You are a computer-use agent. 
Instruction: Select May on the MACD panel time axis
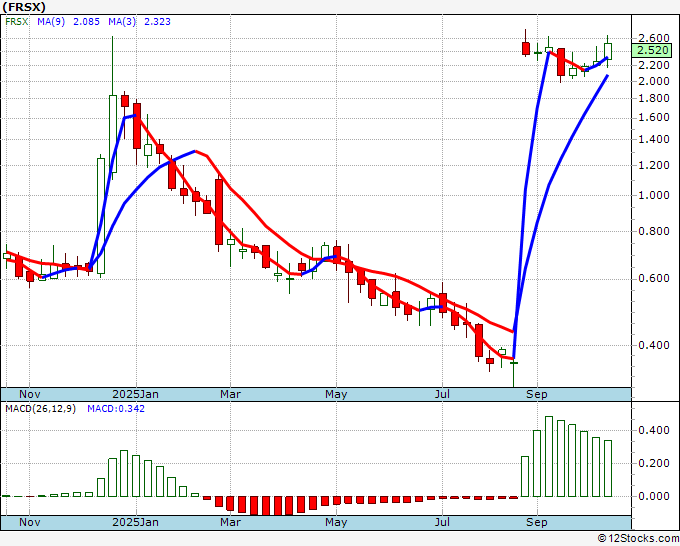tap(336, 522)
